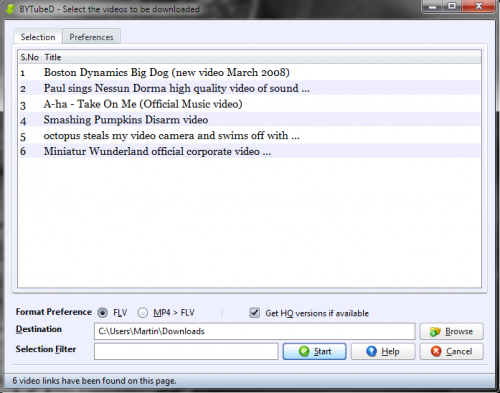The width and height of the screenshot is (500, 393).
Task: Select octopus steals my video camera row
Action: pos(250,136)
